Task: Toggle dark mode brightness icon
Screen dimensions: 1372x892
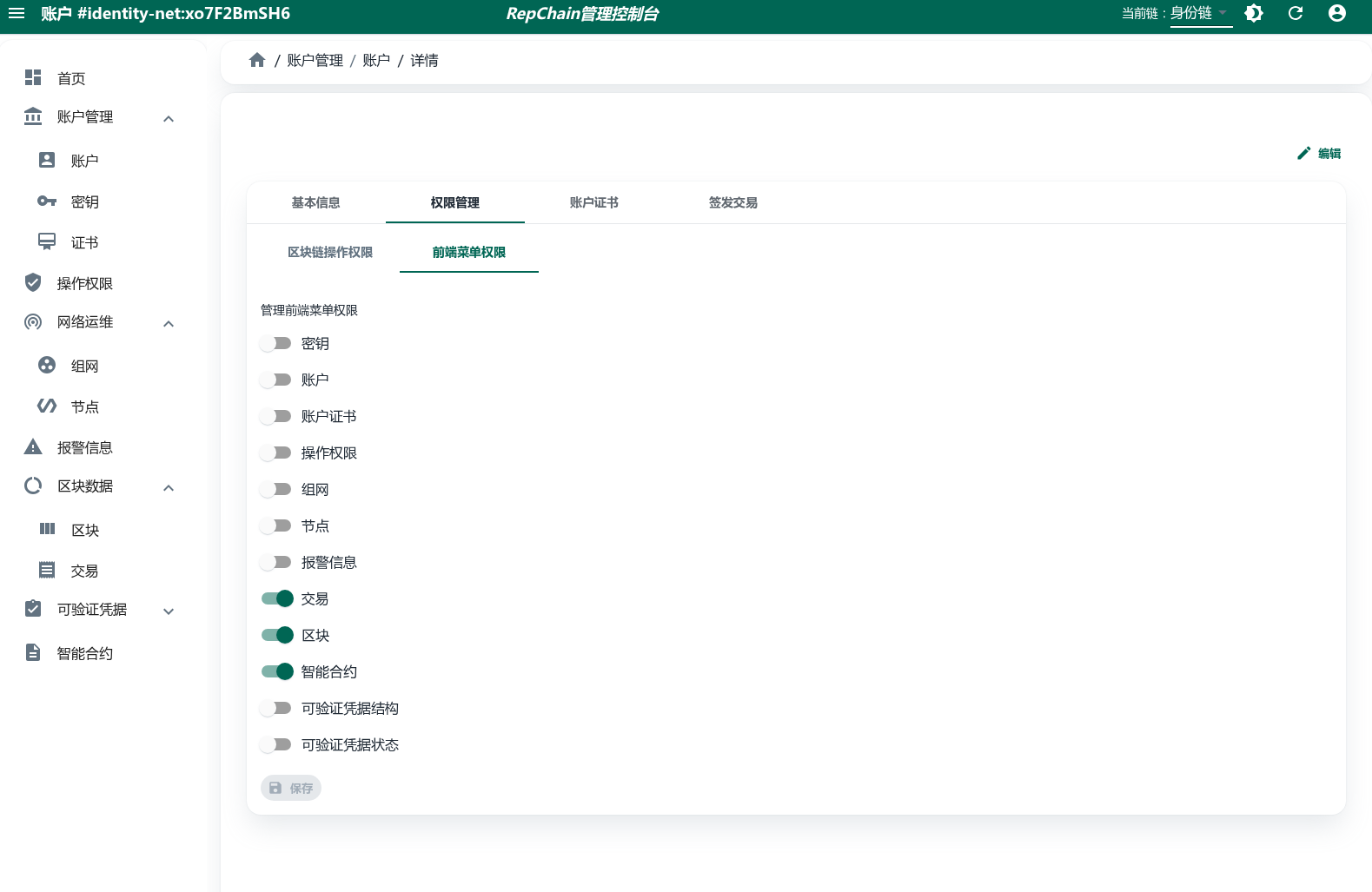Action: (x=1254, y=13)
